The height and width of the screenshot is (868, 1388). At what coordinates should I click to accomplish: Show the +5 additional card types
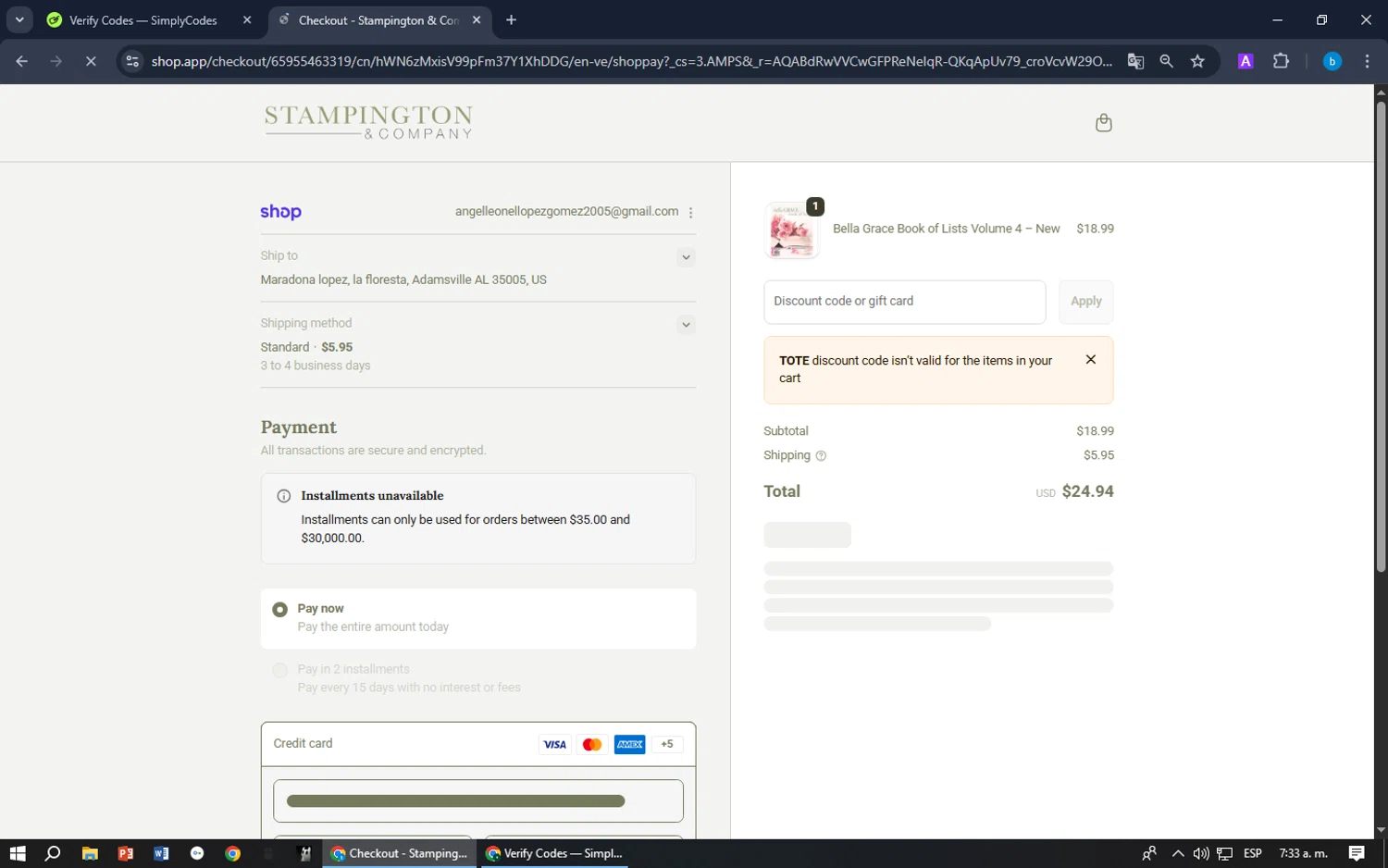click(667, 744)
